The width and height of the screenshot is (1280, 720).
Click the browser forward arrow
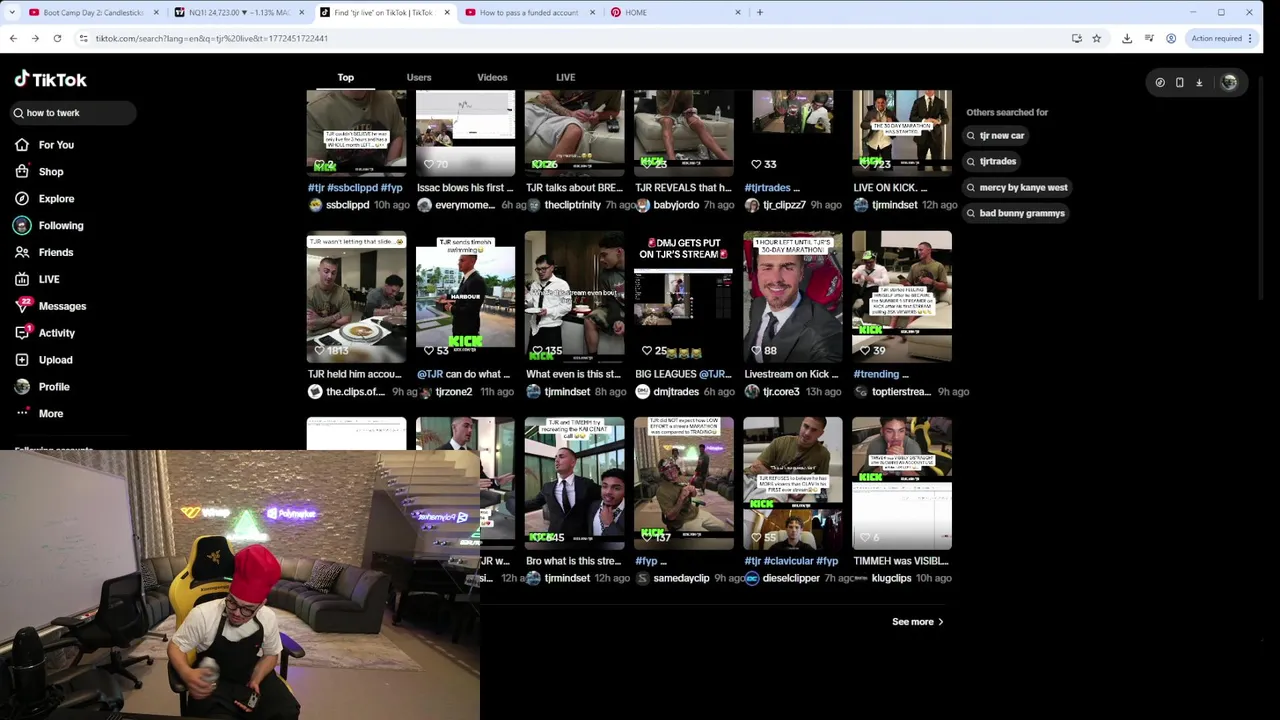pyautogui.click(x=35, y=38)
